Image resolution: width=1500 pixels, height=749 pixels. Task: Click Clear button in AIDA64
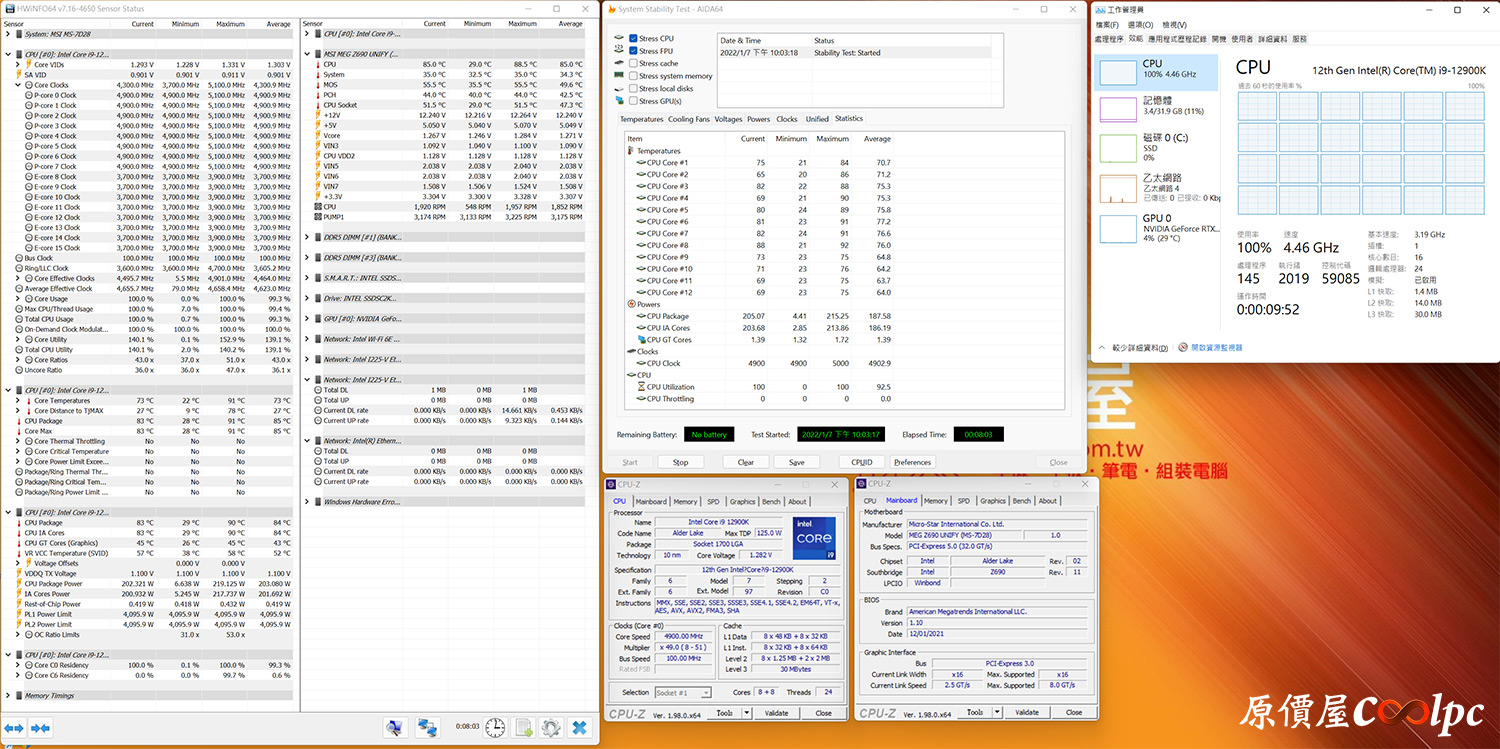click(x=746, y=462)
